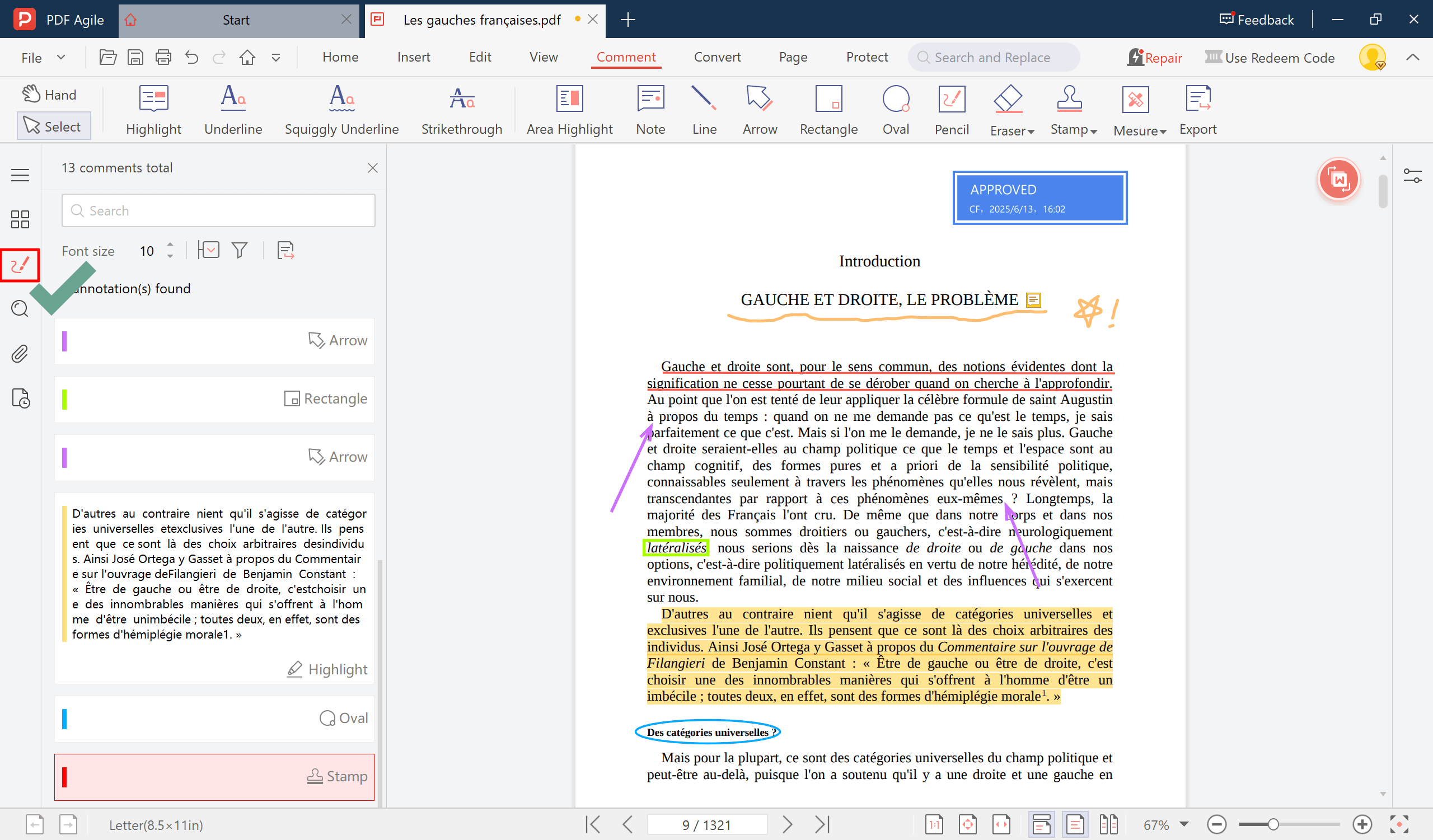Expand the Stamp dropdown
1433x840 pixels.
click(x=1093, y=132)
